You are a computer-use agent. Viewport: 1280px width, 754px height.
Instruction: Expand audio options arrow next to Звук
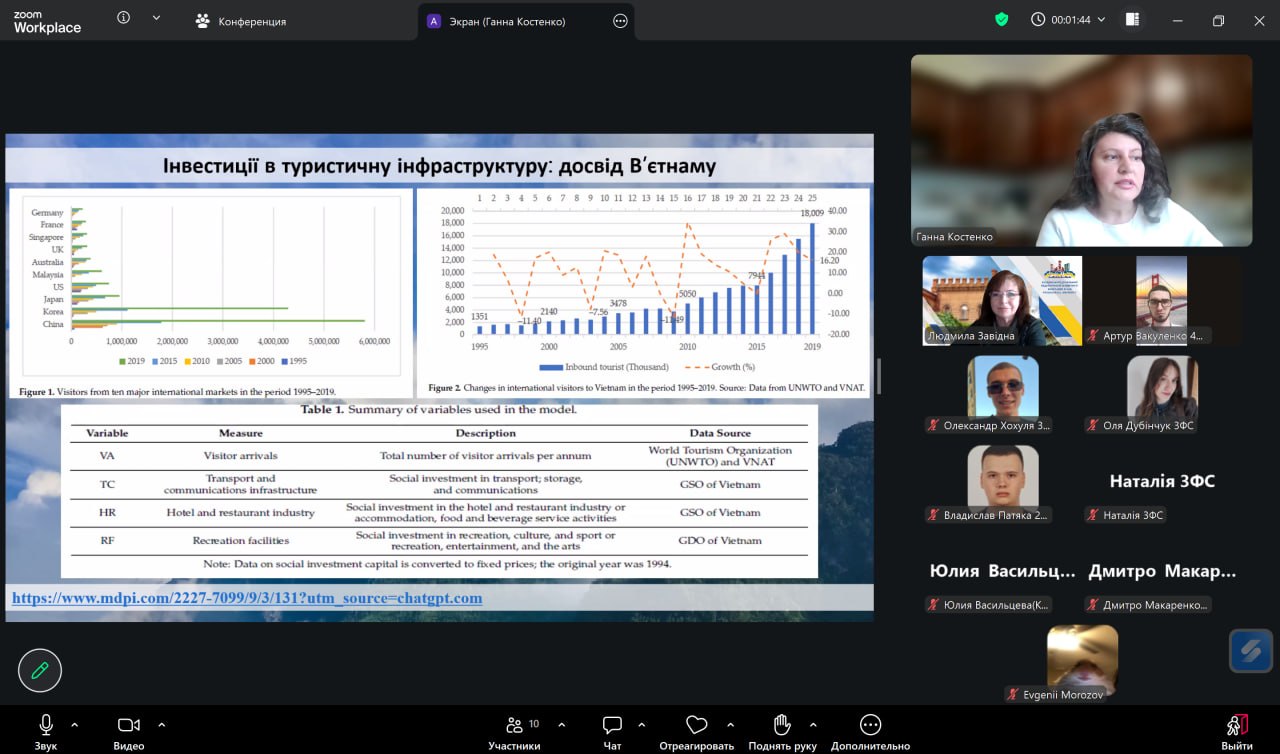coord(75,724)
